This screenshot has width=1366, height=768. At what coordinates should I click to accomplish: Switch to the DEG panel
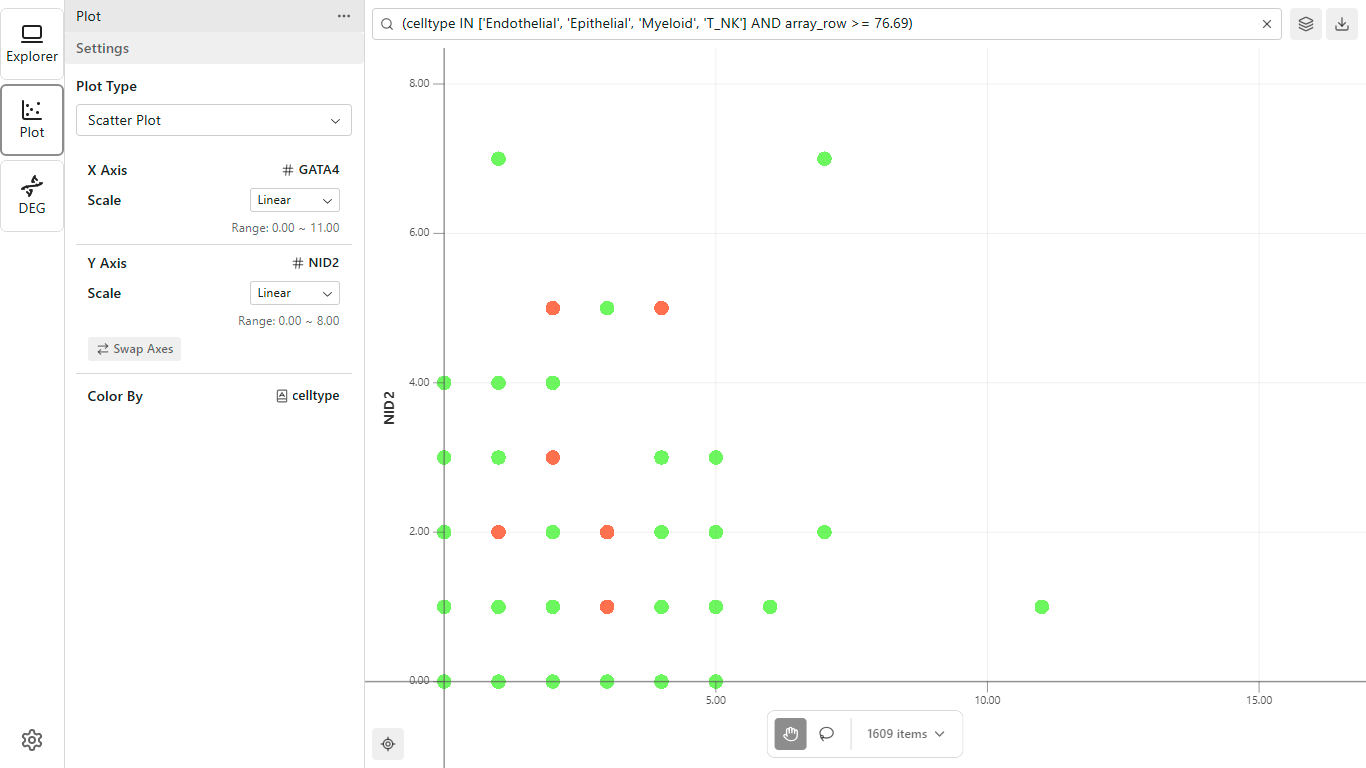pyautogui.click(x=32, y=195)
